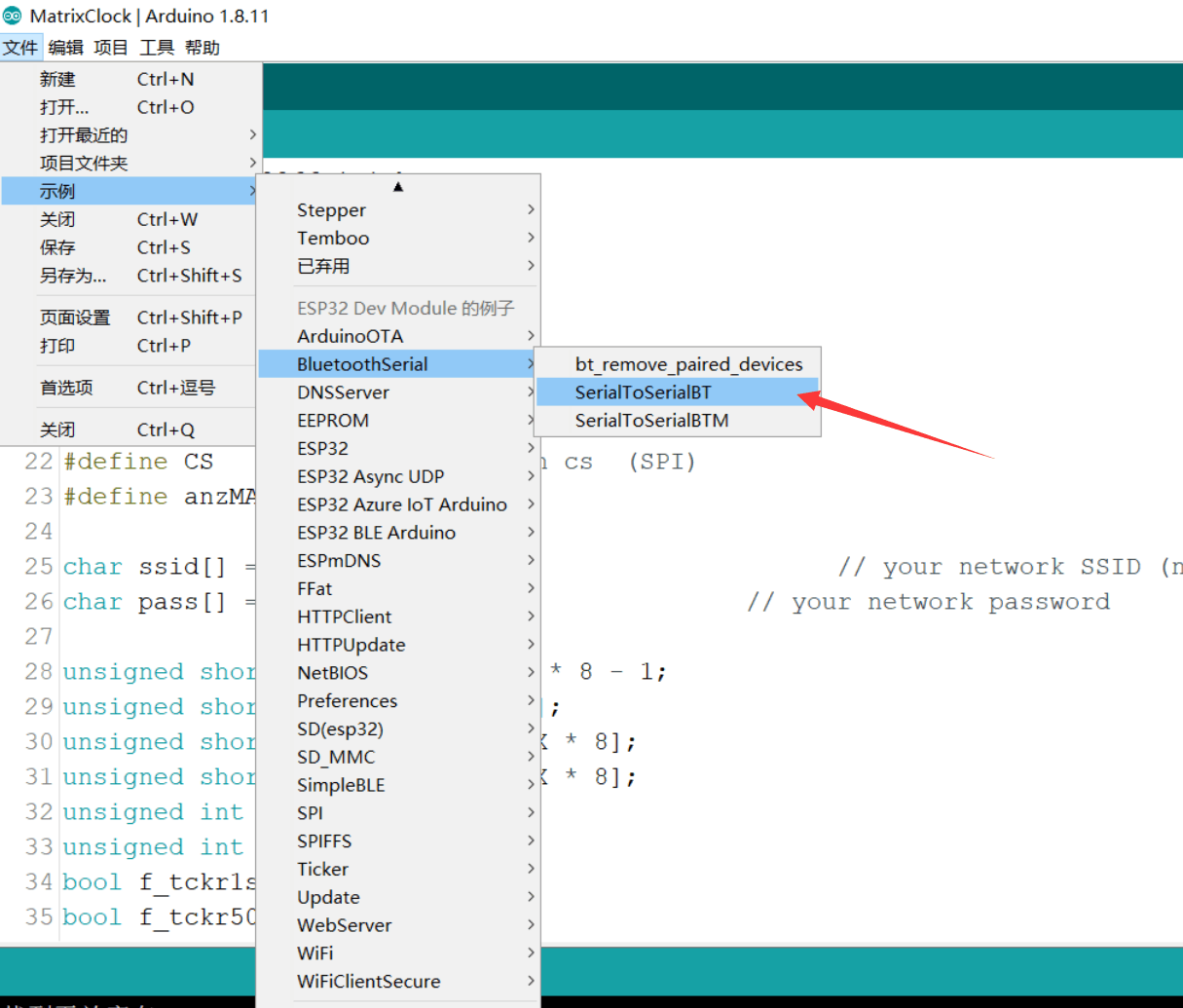Viewport: 1183px width, 1008px height.
Task: Click code line 26 char pass[]
Action: click(x=159, y=602)
